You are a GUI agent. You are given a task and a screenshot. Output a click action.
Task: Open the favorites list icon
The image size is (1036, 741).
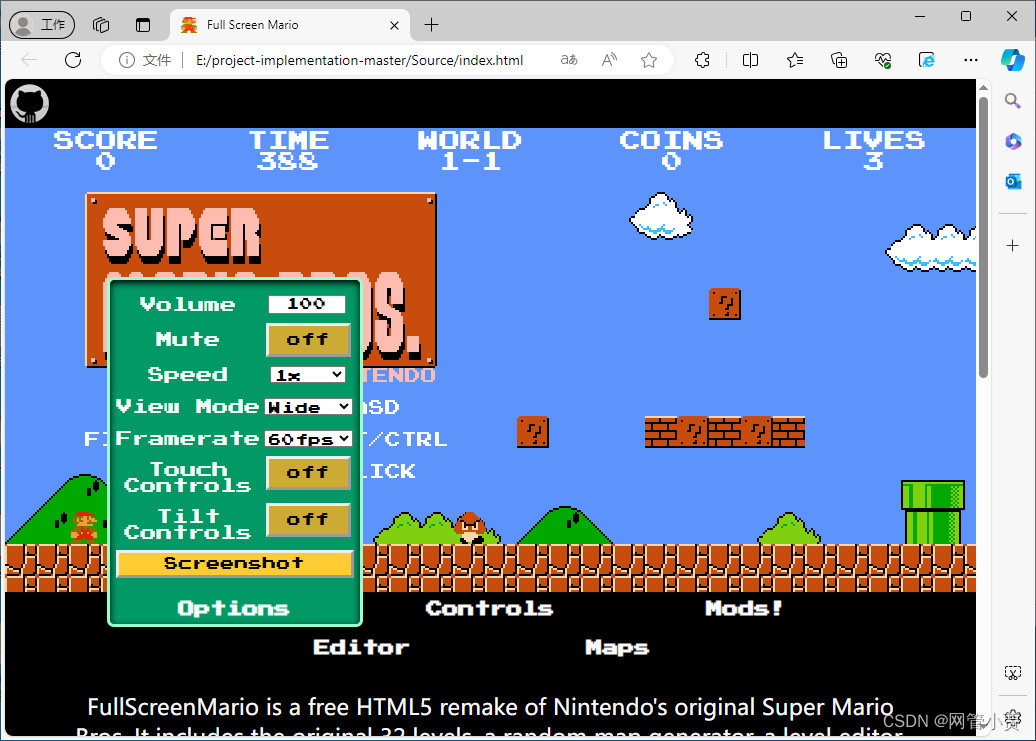click(795, 60)
